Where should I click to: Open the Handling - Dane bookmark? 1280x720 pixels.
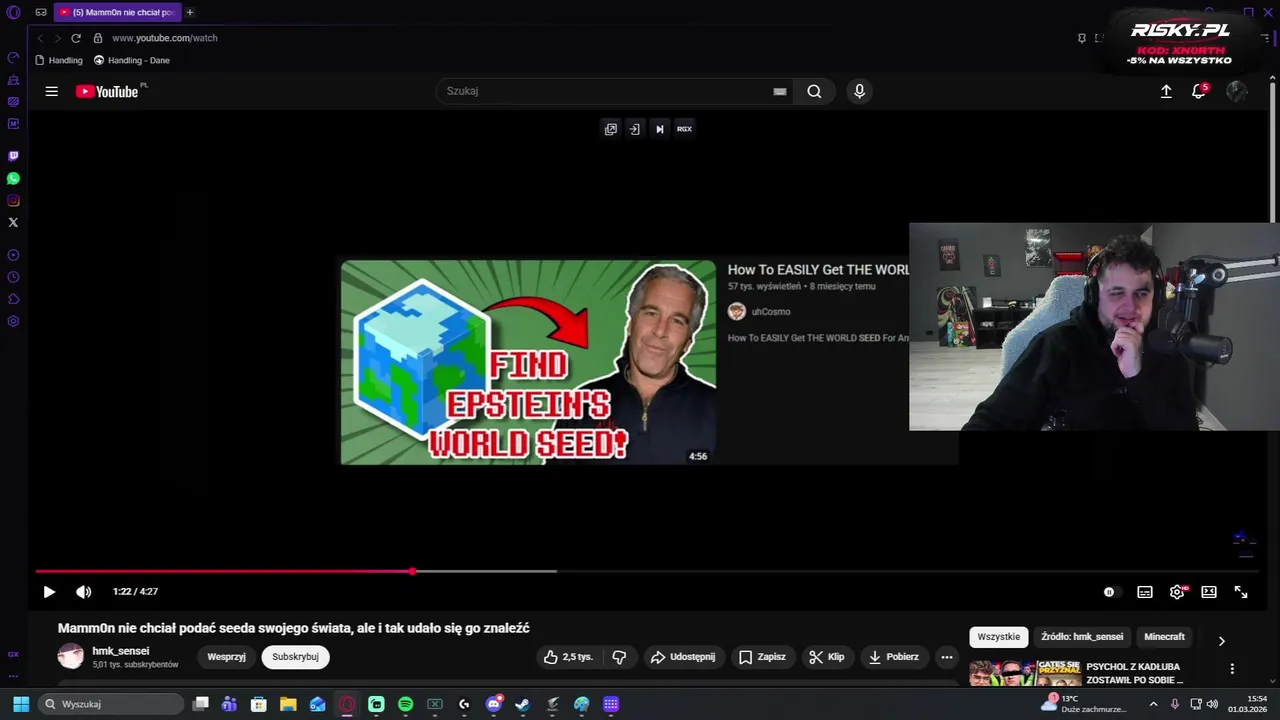tap(132, 60)
